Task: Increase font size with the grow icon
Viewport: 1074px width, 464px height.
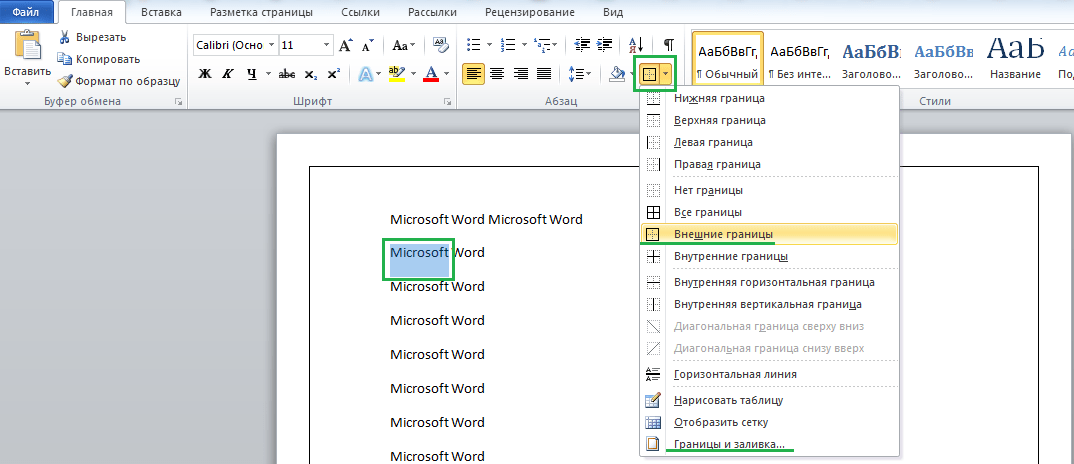Action: [345, 45]
